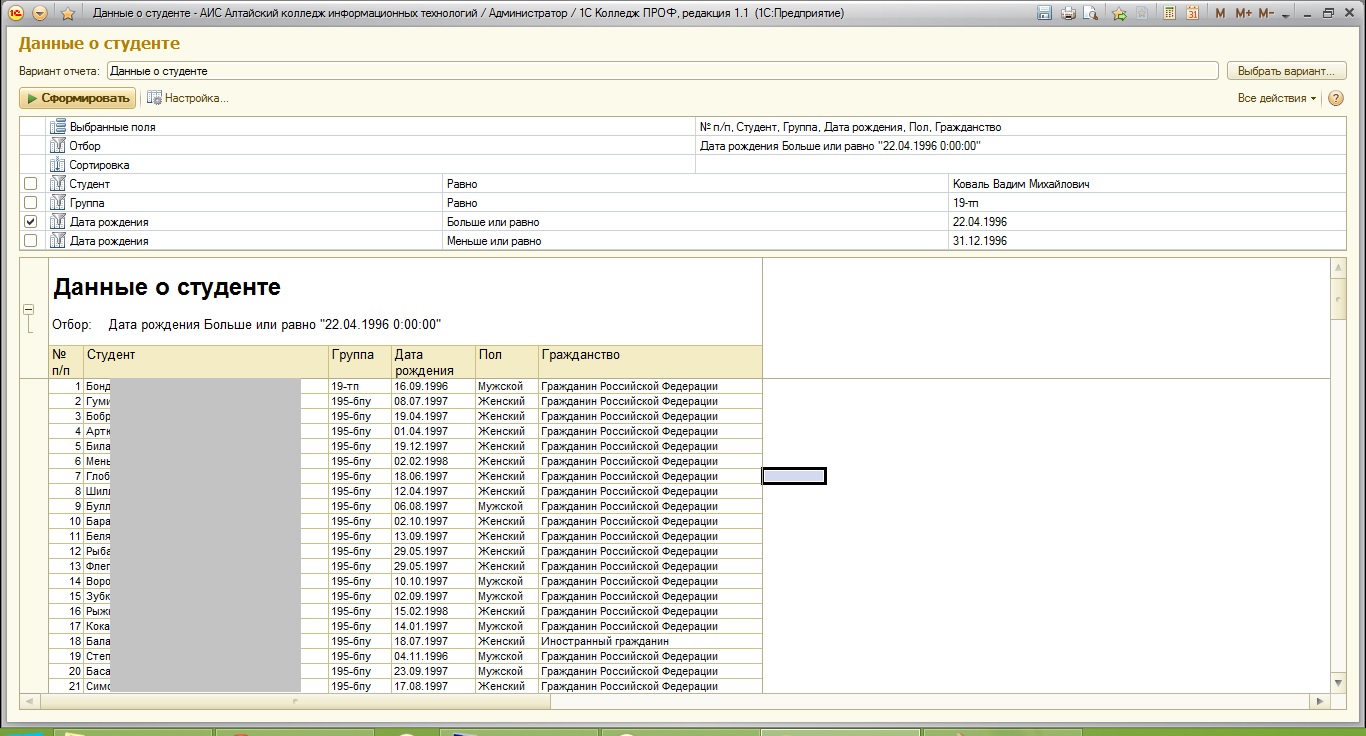This screenshot has height=736, width=1366.
Task: Click the report scroll up arrow
Action: click(1338, 267)
